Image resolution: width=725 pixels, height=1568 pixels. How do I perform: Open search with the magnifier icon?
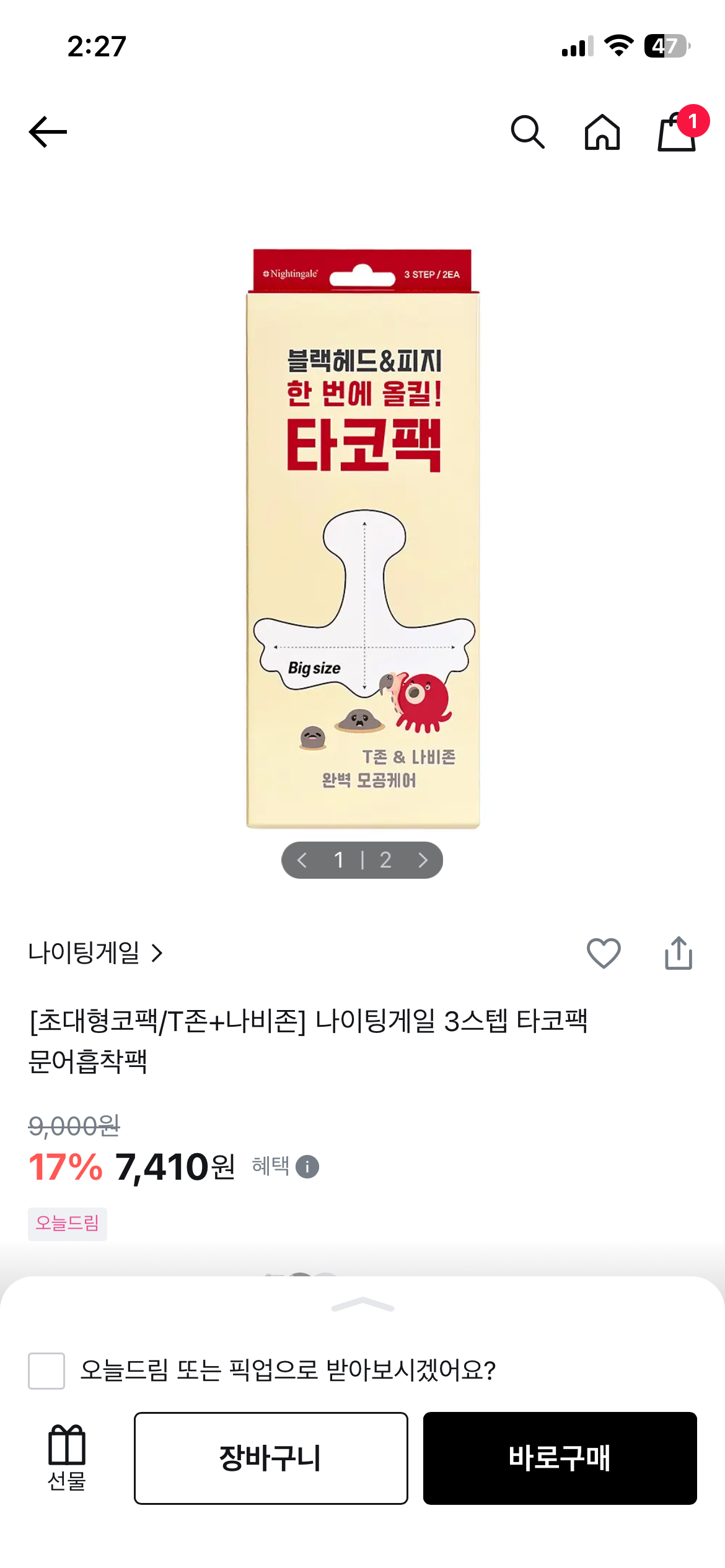tap(527, 132)
